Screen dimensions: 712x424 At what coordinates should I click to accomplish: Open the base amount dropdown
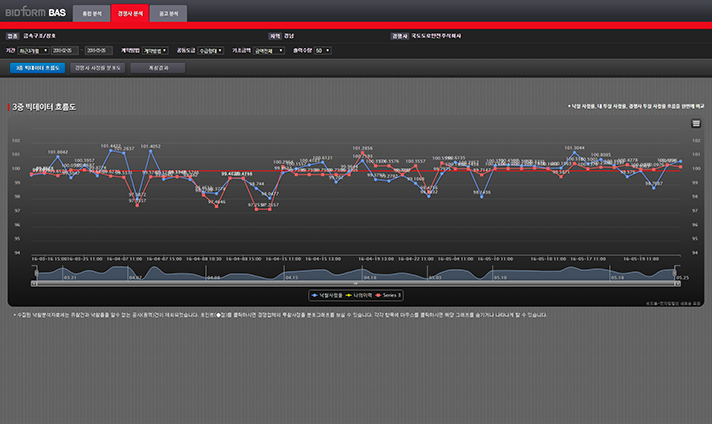click(x=269, y=50)
